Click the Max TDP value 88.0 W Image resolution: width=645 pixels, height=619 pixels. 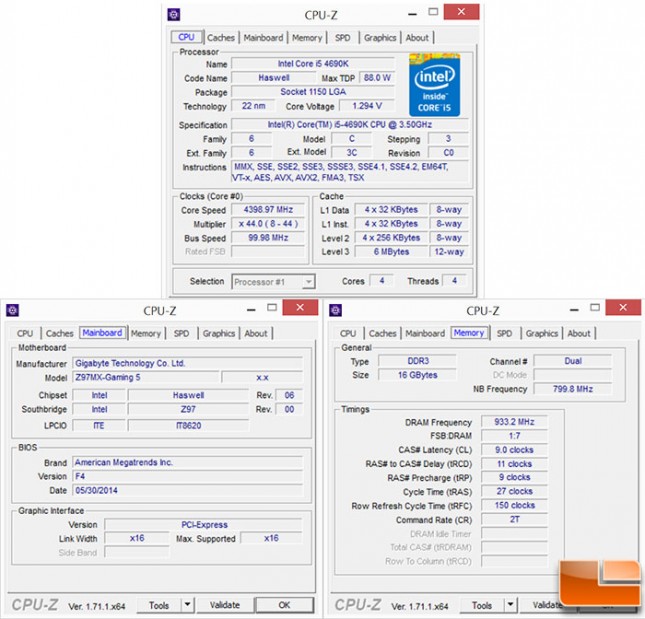click(x=377, y=78)
